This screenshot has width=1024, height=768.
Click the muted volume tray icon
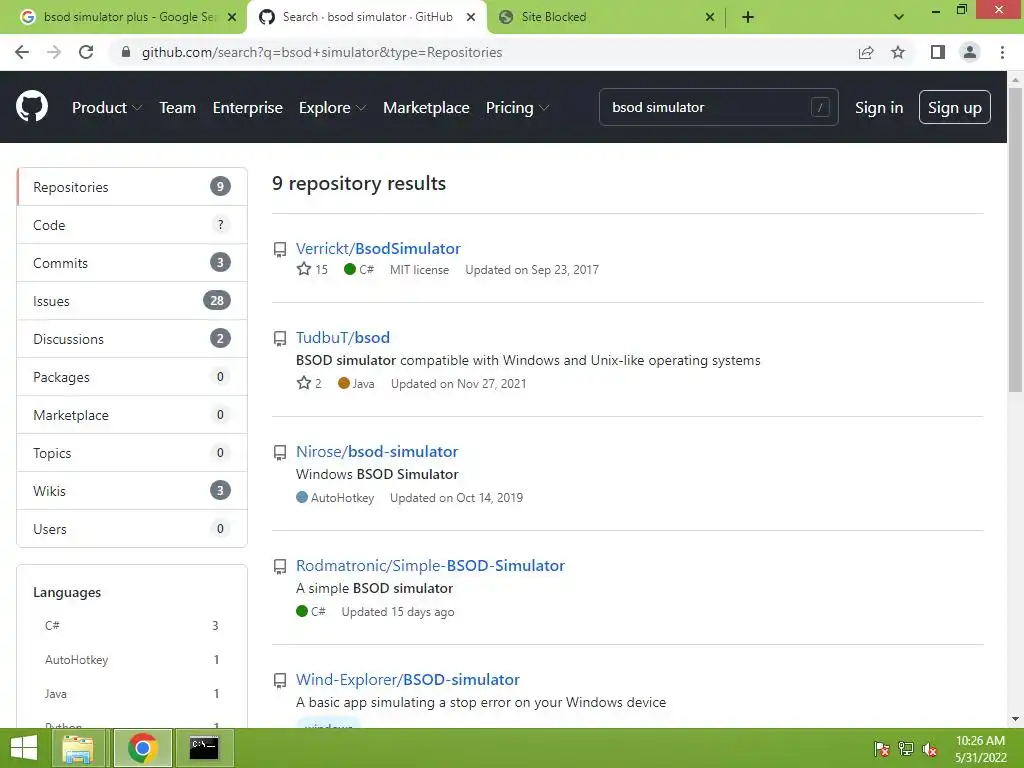tap(930, 749)
